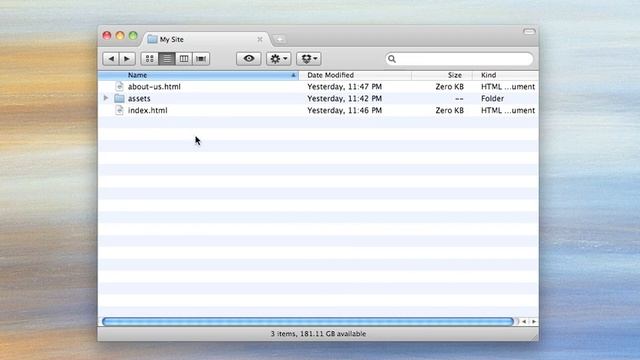The height and width of the screenshot is (360, 640).
Task: Click the 11:42 PM modified date cell
Action: [344, 98]
